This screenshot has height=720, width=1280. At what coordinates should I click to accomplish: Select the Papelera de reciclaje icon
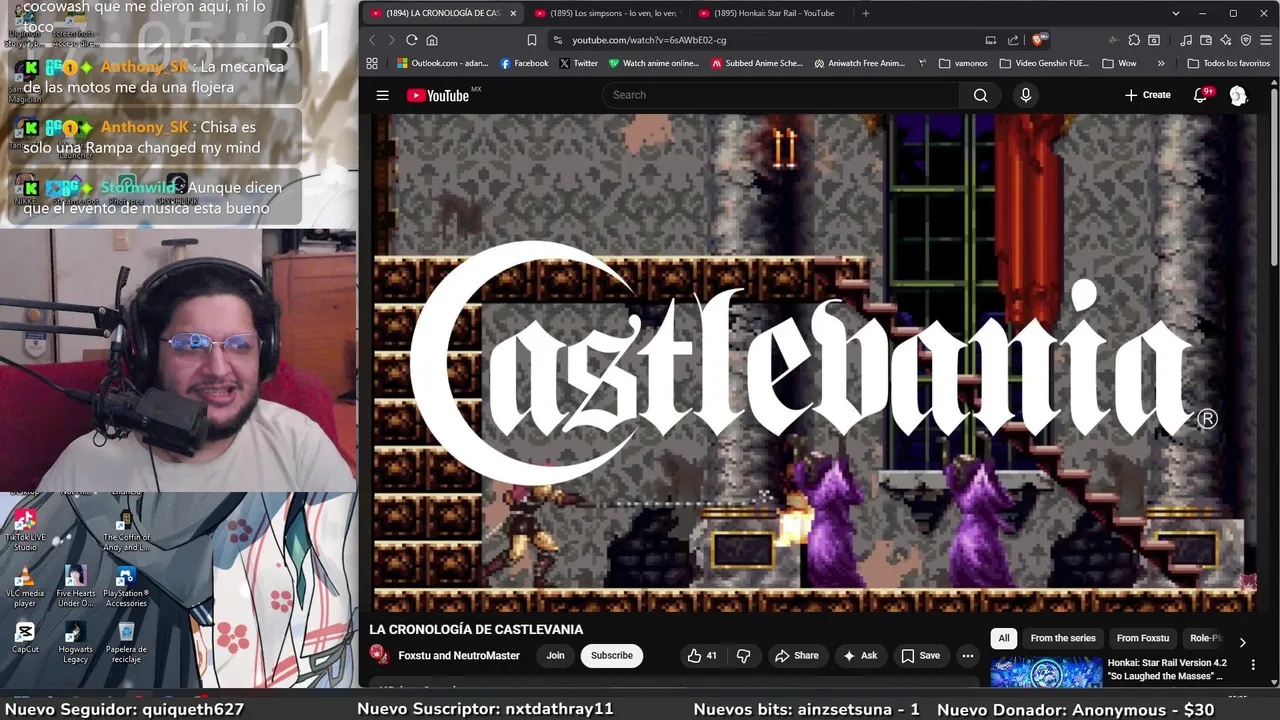126,641
